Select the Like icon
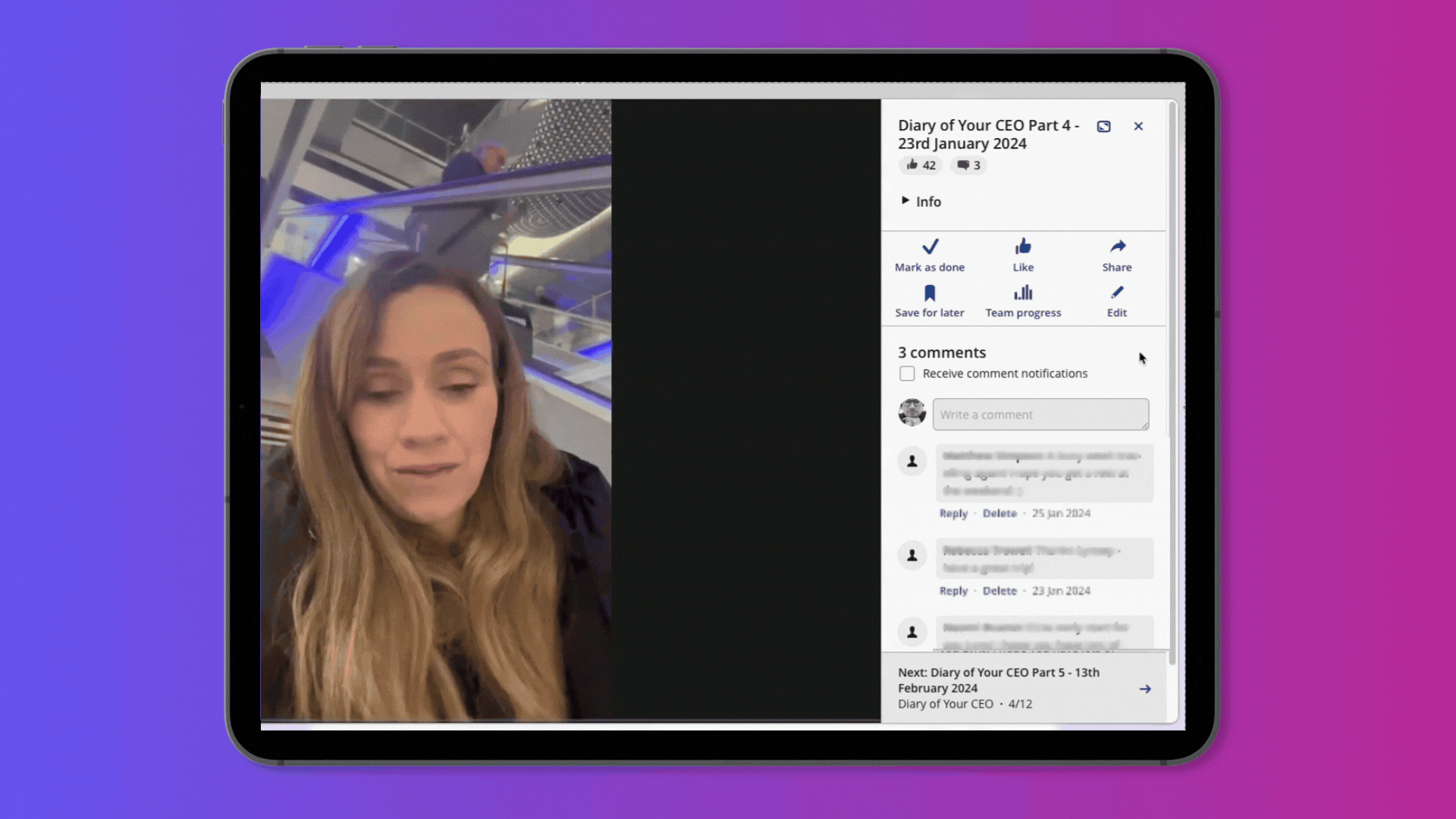Viewport: 1456px width, 819px height. (1023, 246)
